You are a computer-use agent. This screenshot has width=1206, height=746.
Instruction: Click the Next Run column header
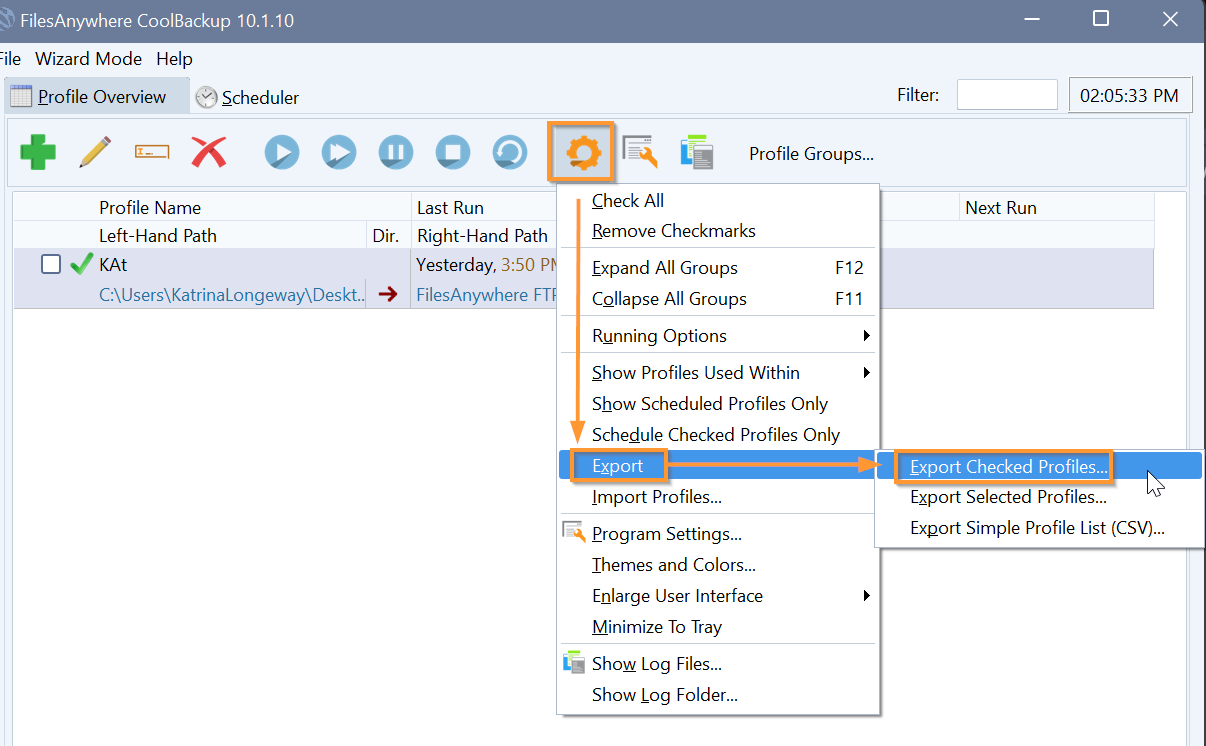pyautogui.click(x=1000, y=208)
